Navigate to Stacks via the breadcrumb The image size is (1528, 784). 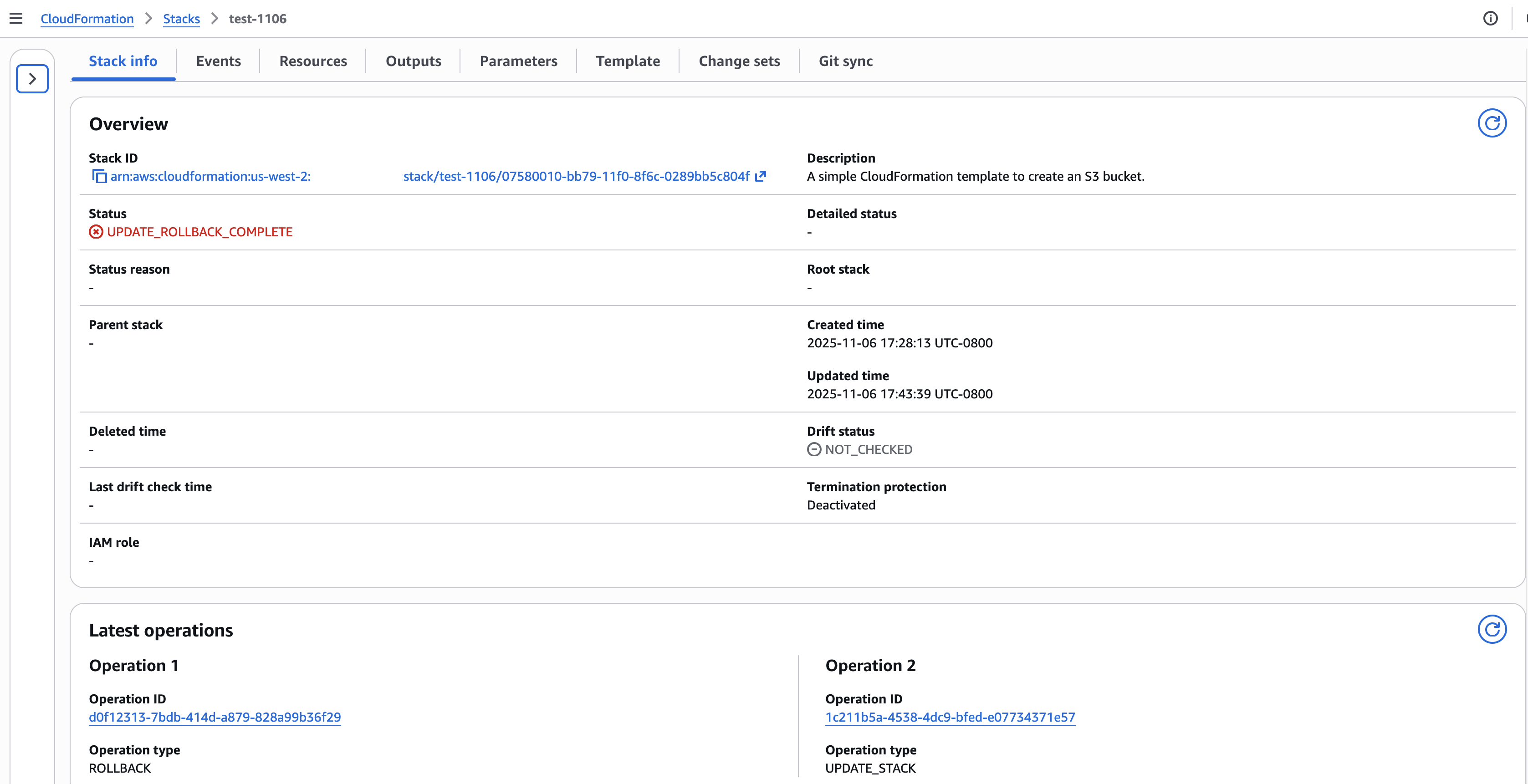pos(182,18)
